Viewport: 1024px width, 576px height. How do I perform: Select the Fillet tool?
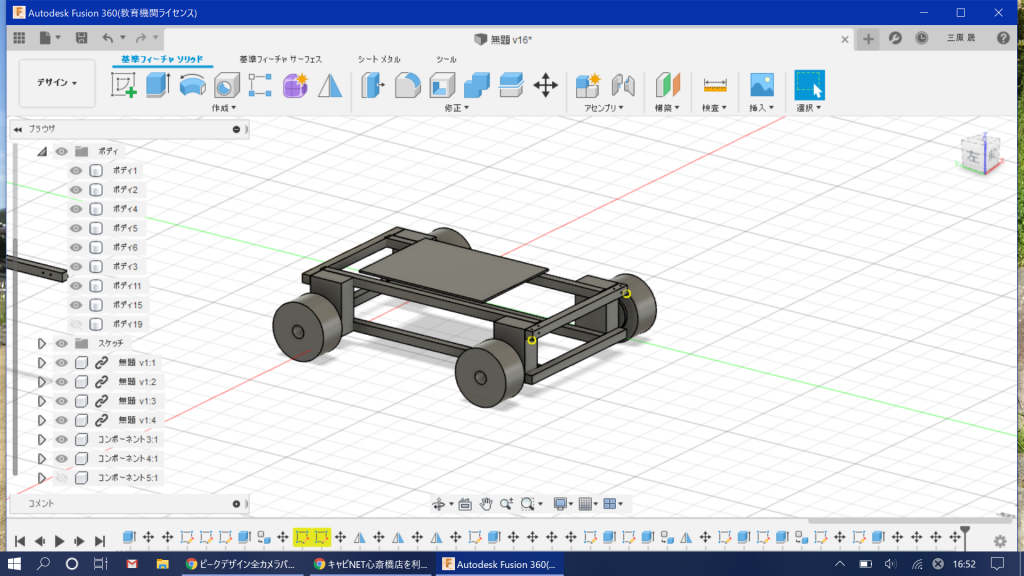click(408, 85)
